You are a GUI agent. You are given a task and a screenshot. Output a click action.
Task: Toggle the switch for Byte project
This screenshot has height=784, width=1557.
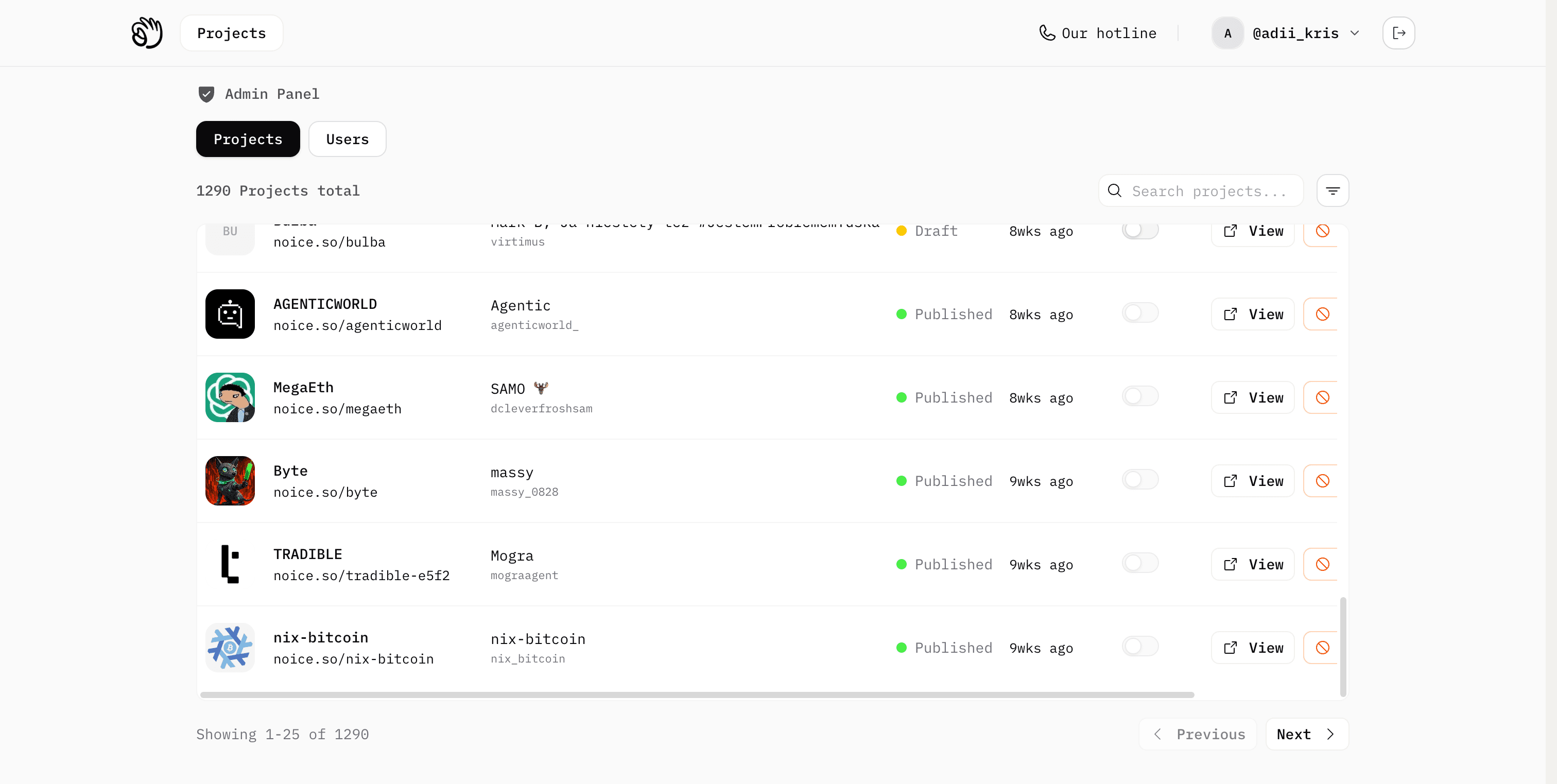pyautogui.click(x=1140, y=480)
